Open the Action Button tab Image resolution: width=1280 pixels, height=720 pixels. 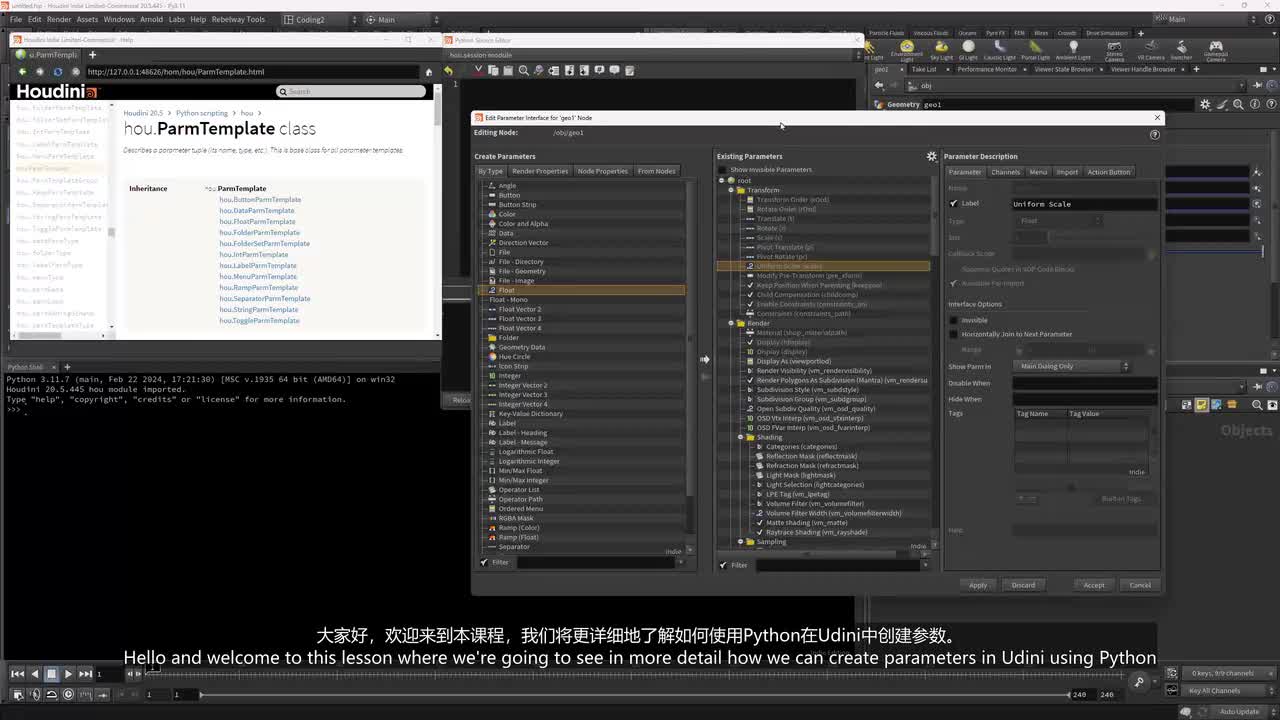point(1108,172)
